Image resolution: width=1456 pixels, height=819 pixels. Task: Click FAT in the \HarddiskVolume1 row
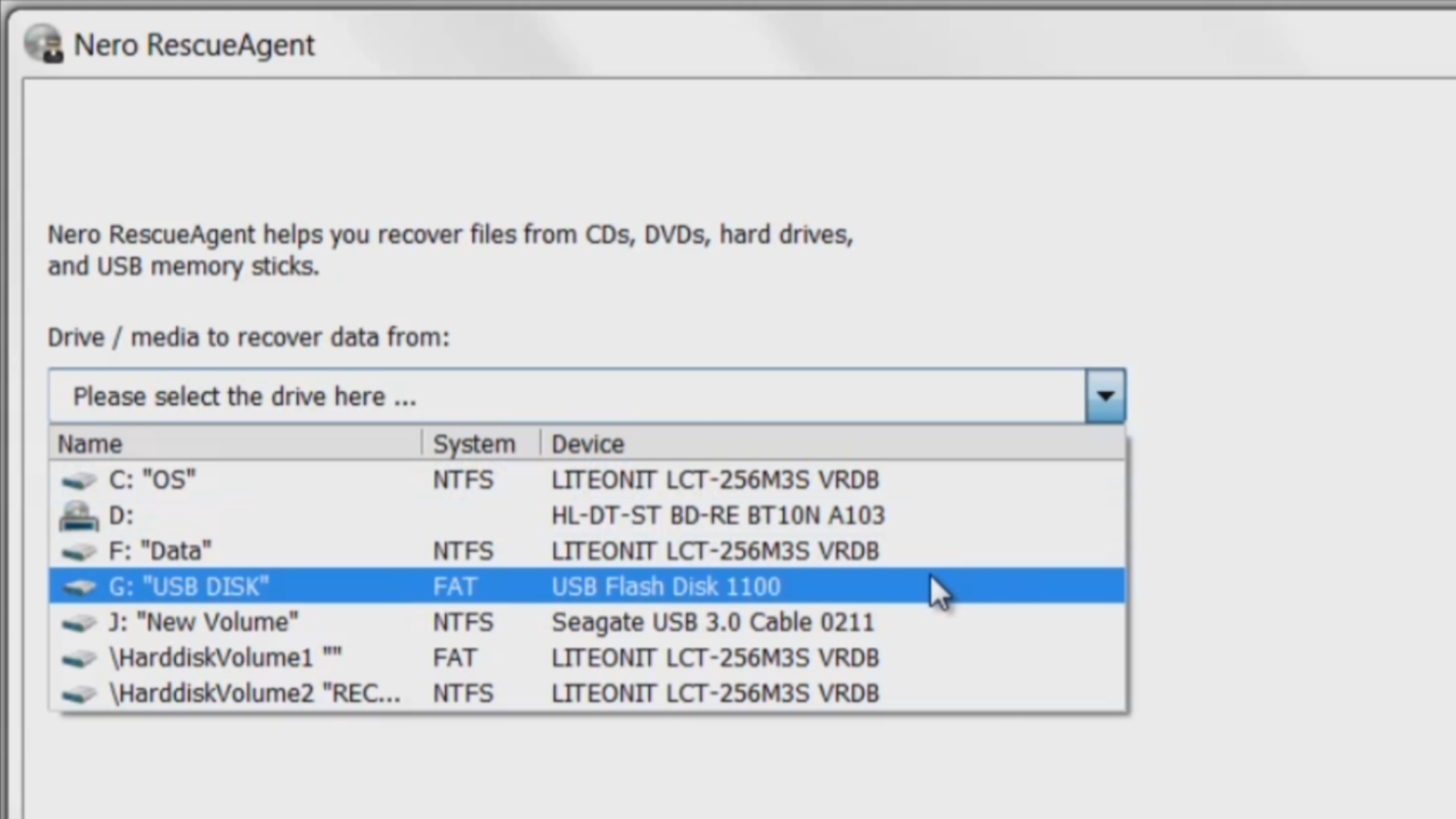454,657
